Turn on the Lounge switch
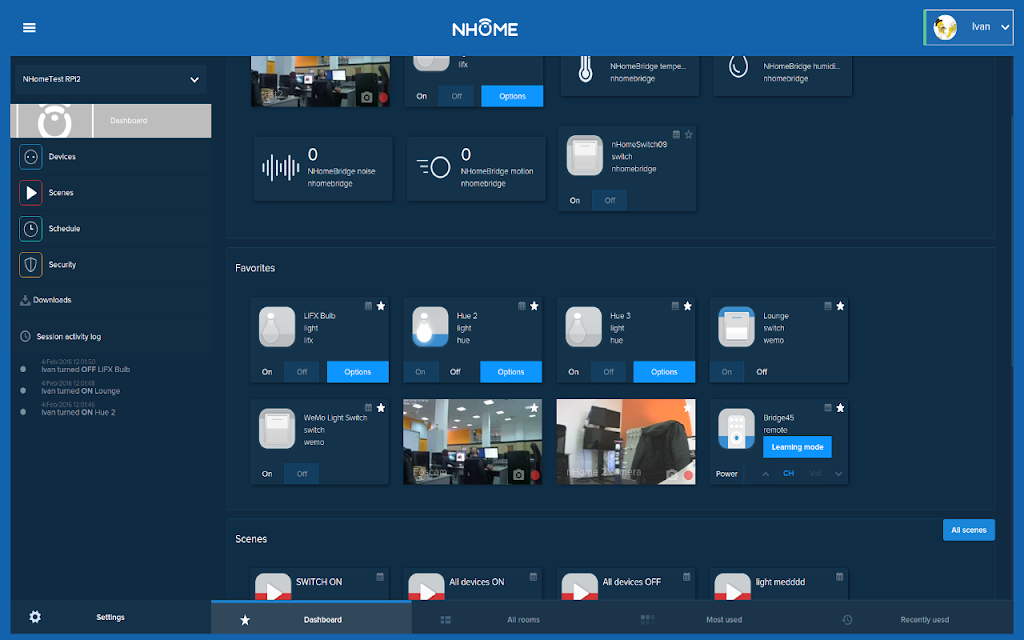 [727, 372]
